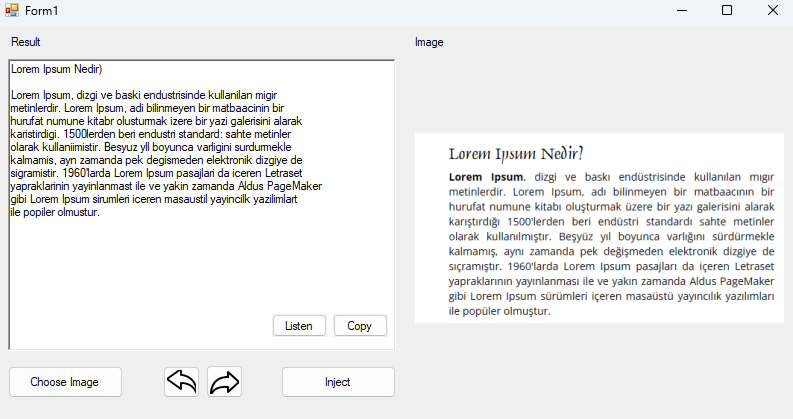Click the result line starting 'ile popiler olmustur.'

pos(55,213)
